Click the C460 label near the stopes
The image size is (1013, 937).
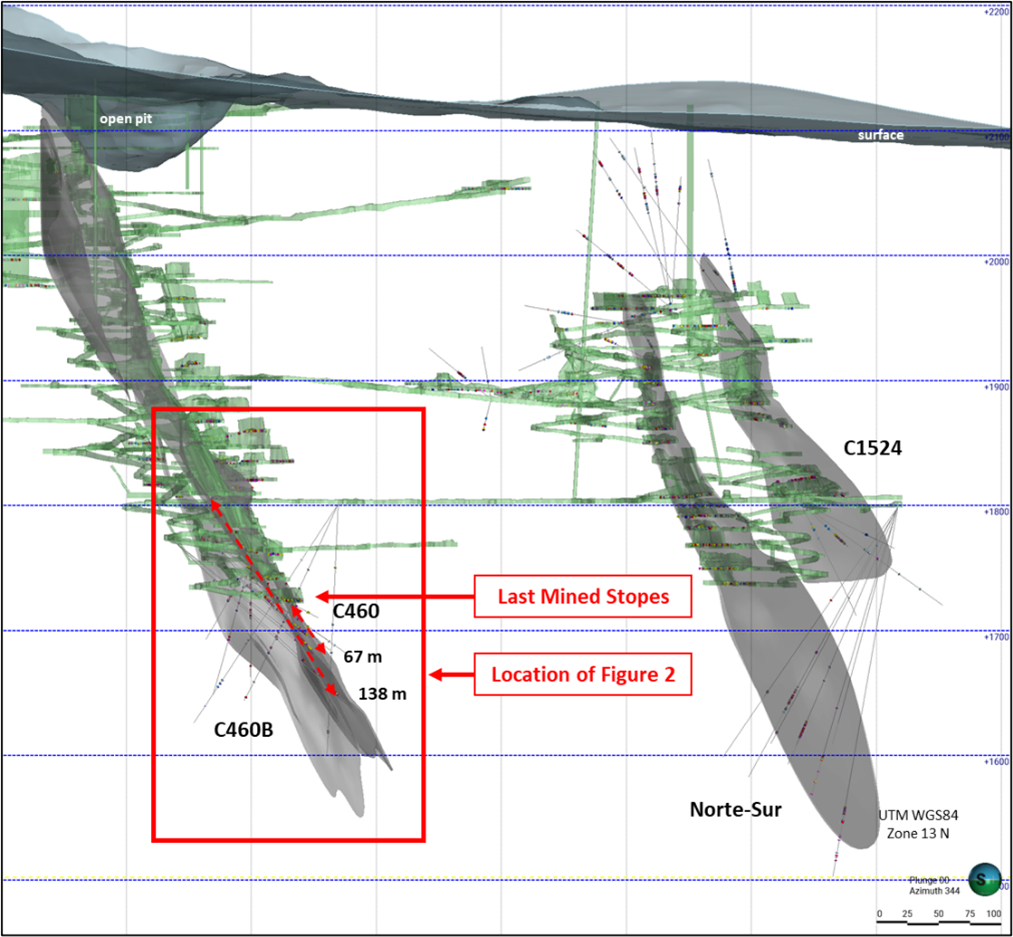pyautogui.click(x=355, y=611)
